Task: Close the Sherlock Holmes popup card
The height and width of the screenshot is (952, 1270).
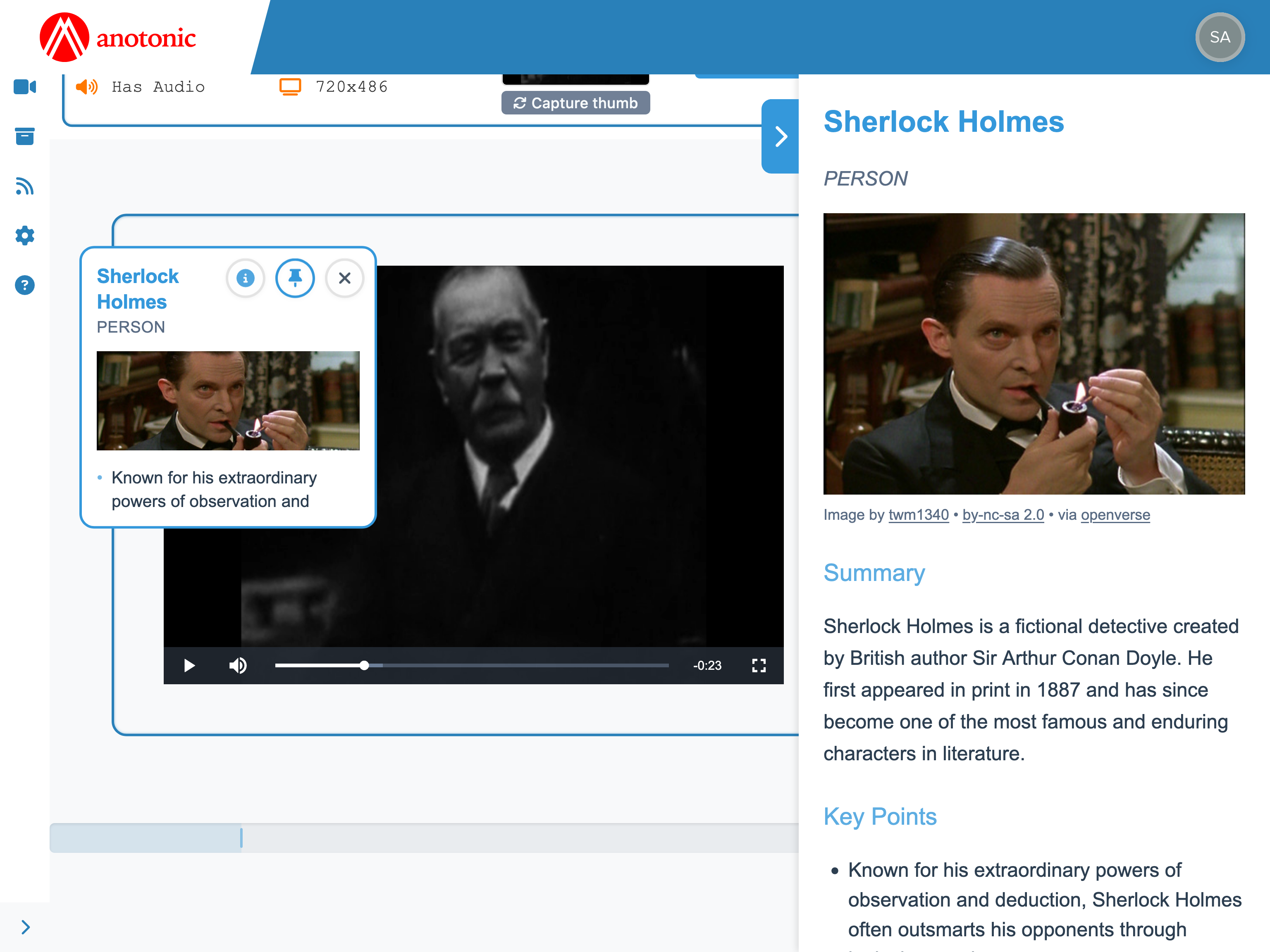Action: click(x=344, y=278)
